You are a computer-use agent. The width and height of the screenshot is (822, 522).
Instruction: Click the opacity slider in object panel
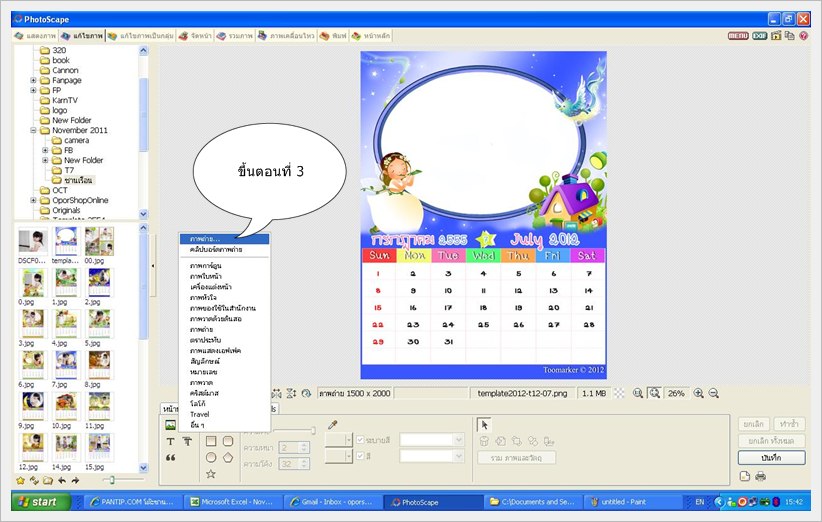tap(295, 430)
